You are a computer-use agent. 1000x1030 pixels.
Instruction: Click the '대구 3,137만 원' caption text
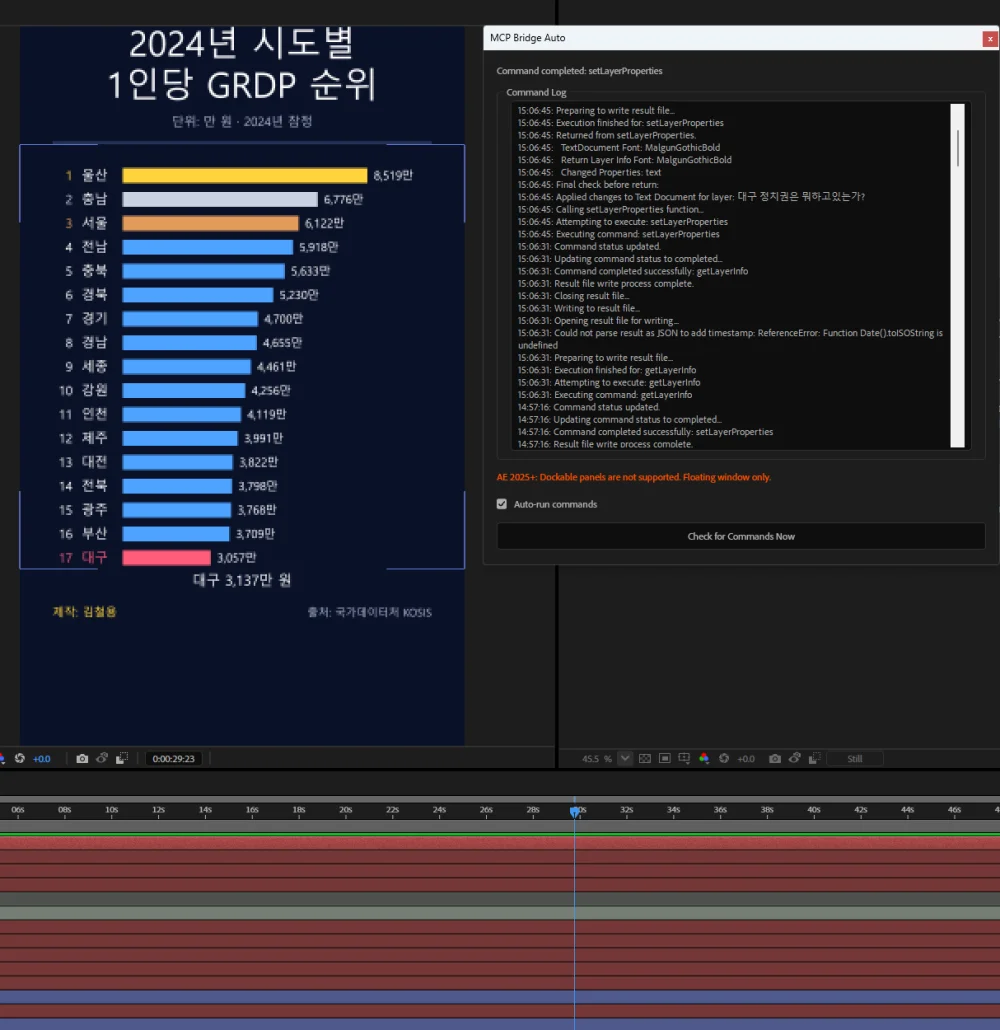(x=242, y=580)
